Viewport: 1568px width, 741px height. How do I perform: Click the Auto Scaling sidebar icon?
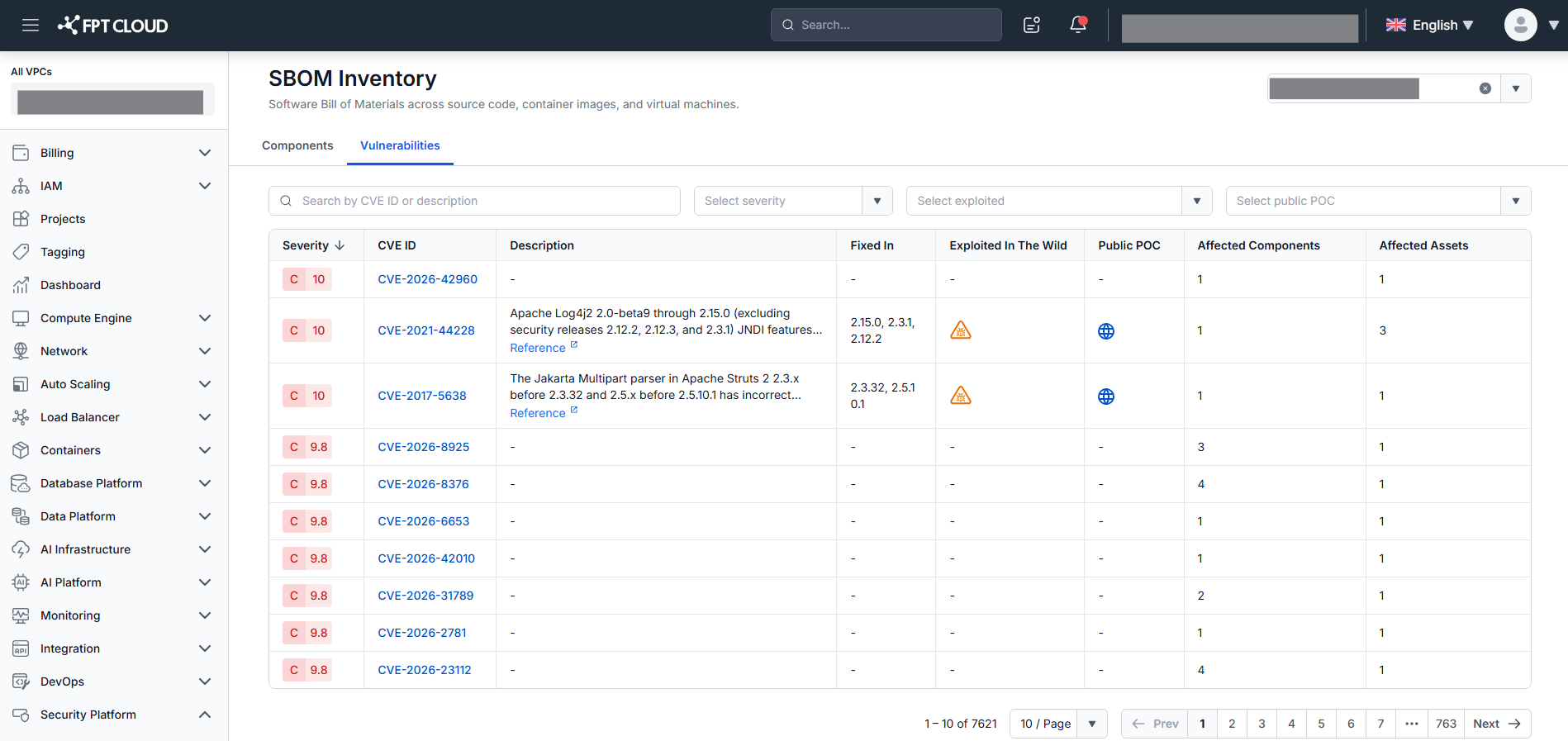tap(21, 384)
